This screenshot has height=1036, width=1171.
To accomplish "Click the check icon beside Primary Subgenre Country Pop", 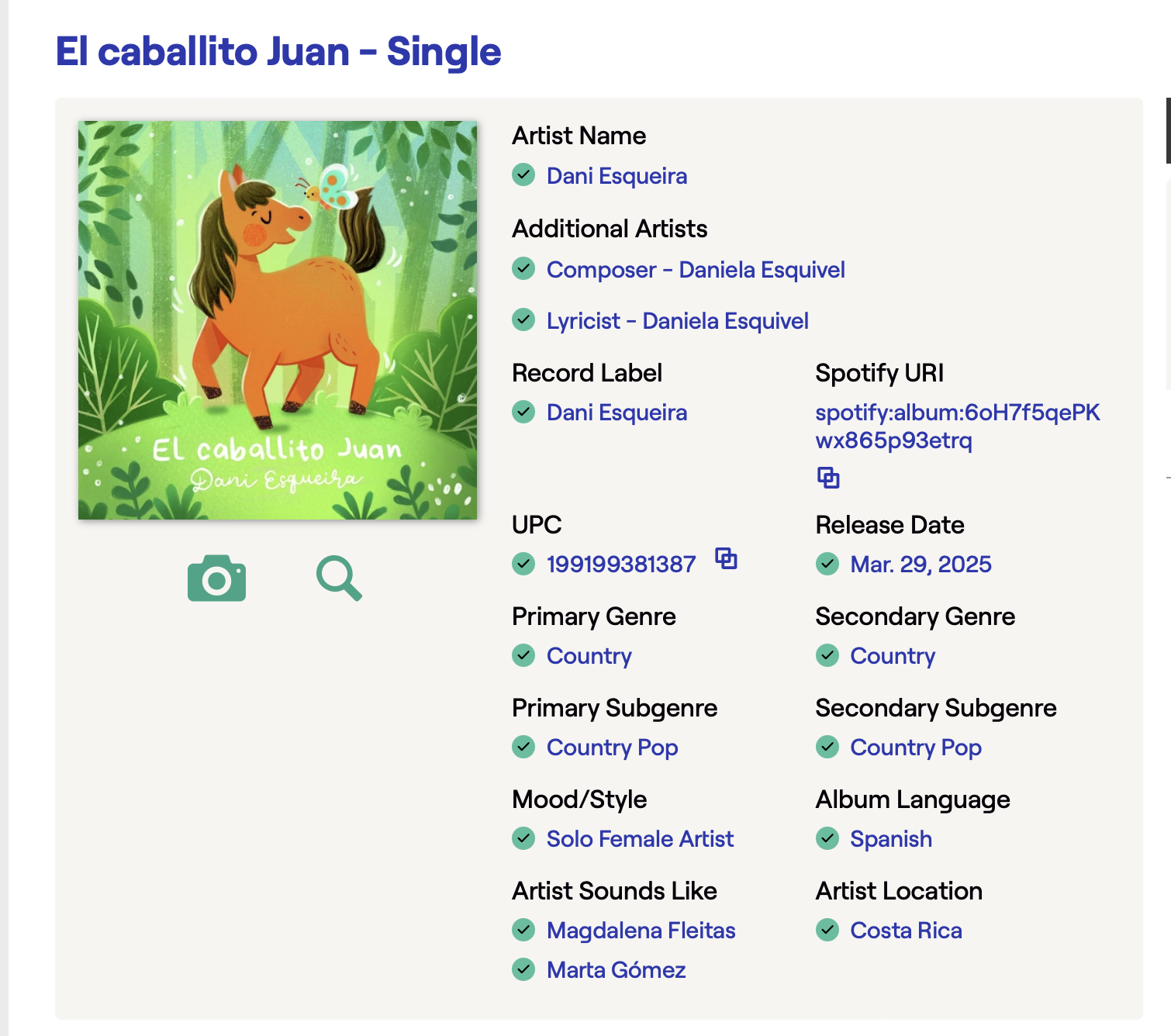I will 523,747.
